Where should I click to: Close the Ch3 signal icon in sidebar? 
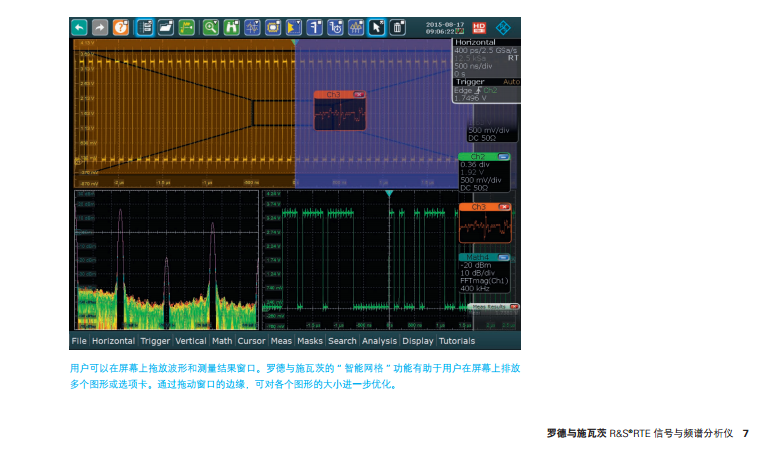[x=504, y=207]
